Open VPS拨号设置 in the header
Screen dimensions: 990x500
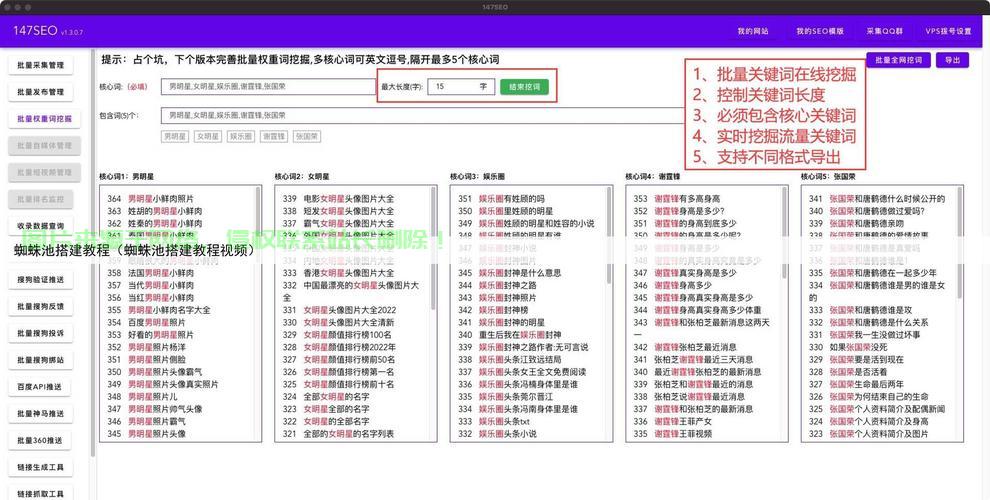click(x=948, y=31)
